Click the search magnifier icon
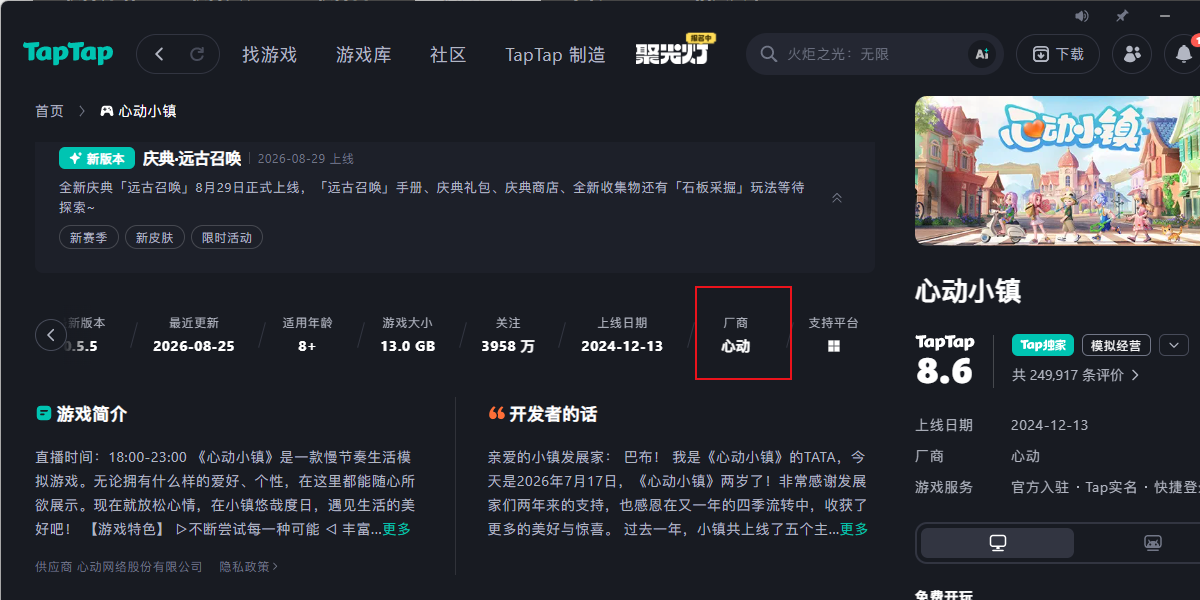 pos(768,54)
